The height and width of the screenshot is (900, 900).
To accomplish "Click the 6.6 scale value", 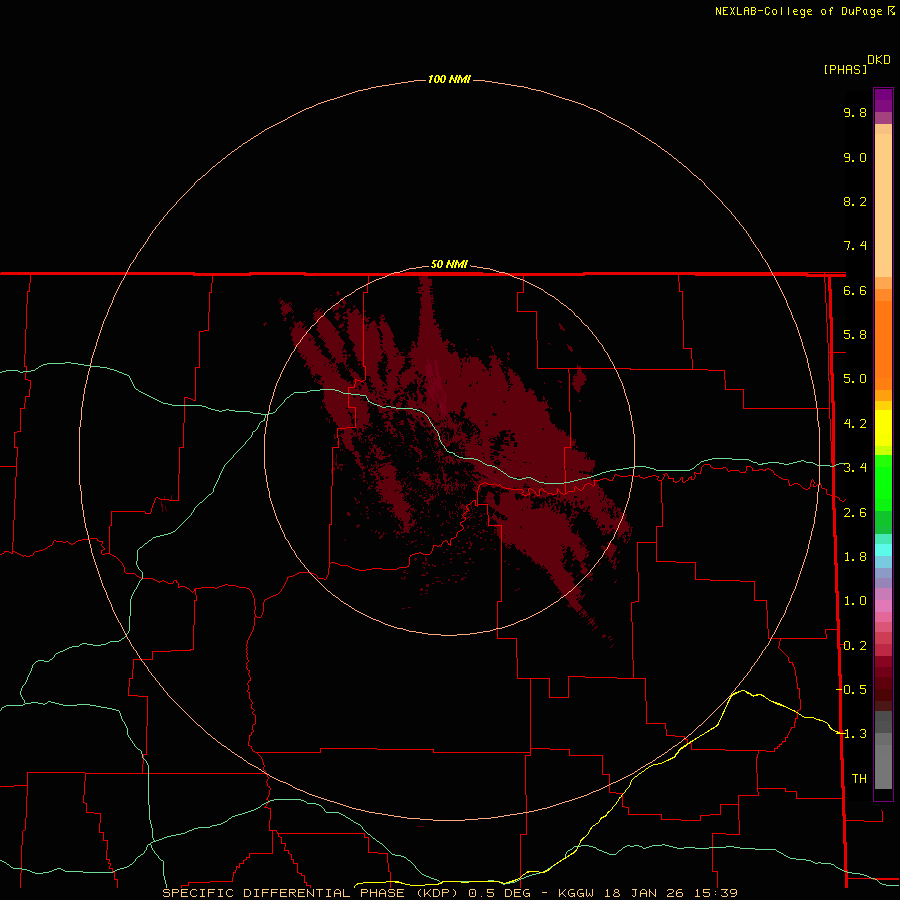I will point(855,290).
